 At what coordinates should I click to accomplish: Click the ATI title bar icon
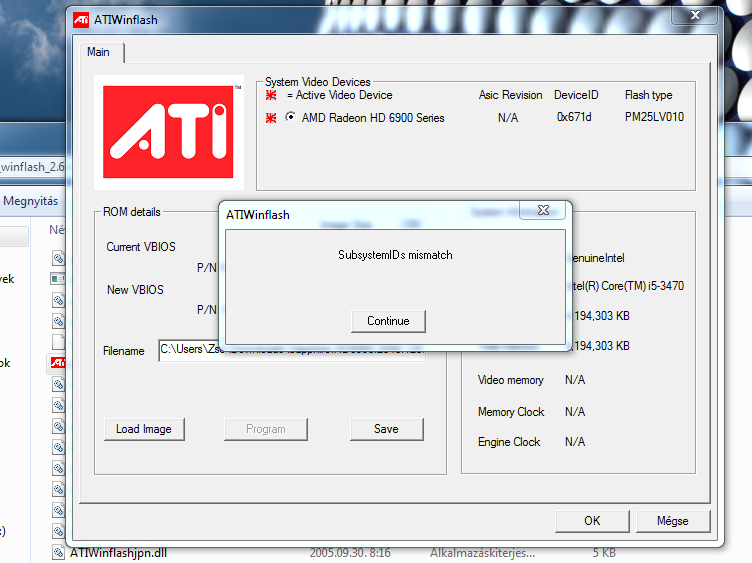pos(81,20)
